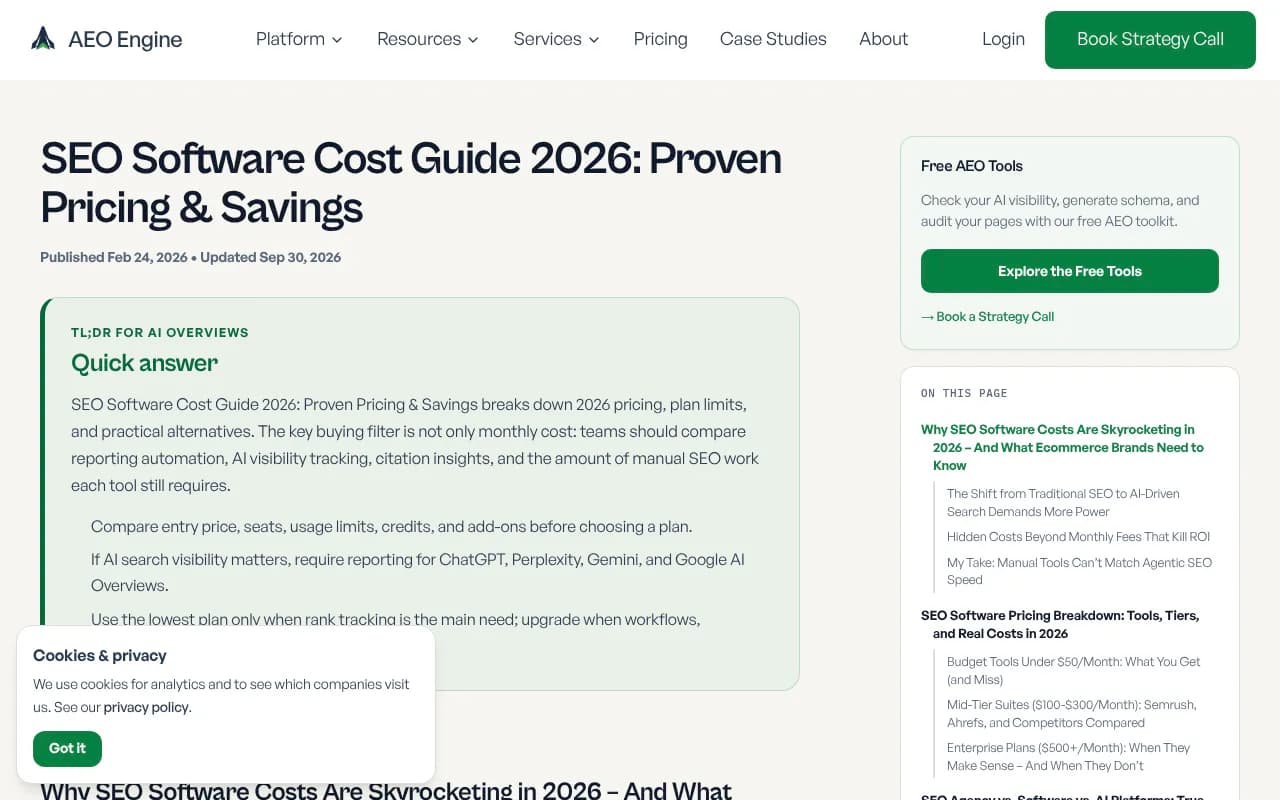
Task: Click the Cookies & privacy heading
Action: click(x=100, y=655)
